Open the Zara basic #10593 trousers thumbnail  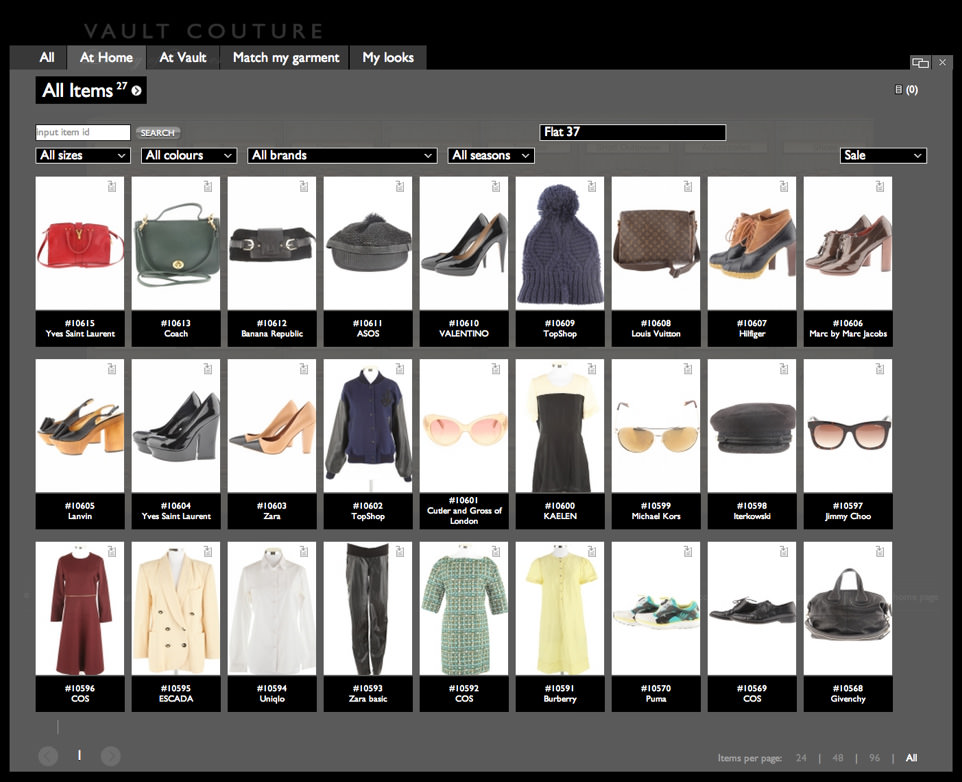(367, 608)
